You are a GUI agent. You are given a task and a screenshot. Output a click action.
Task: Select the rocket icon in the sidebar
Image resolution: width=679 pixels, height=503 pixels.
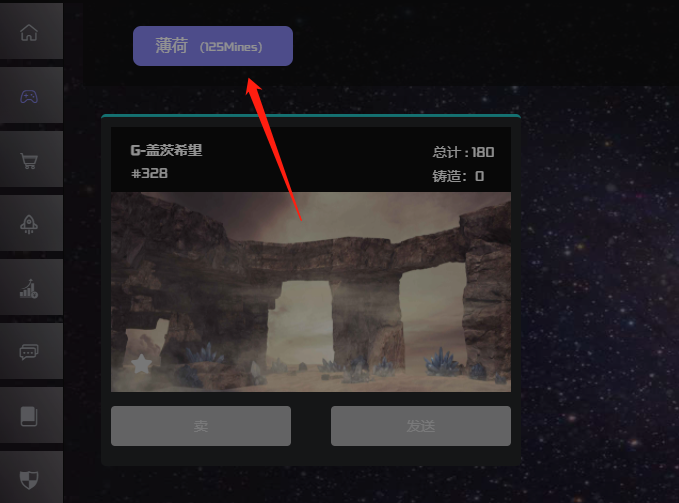coord(29,224)
